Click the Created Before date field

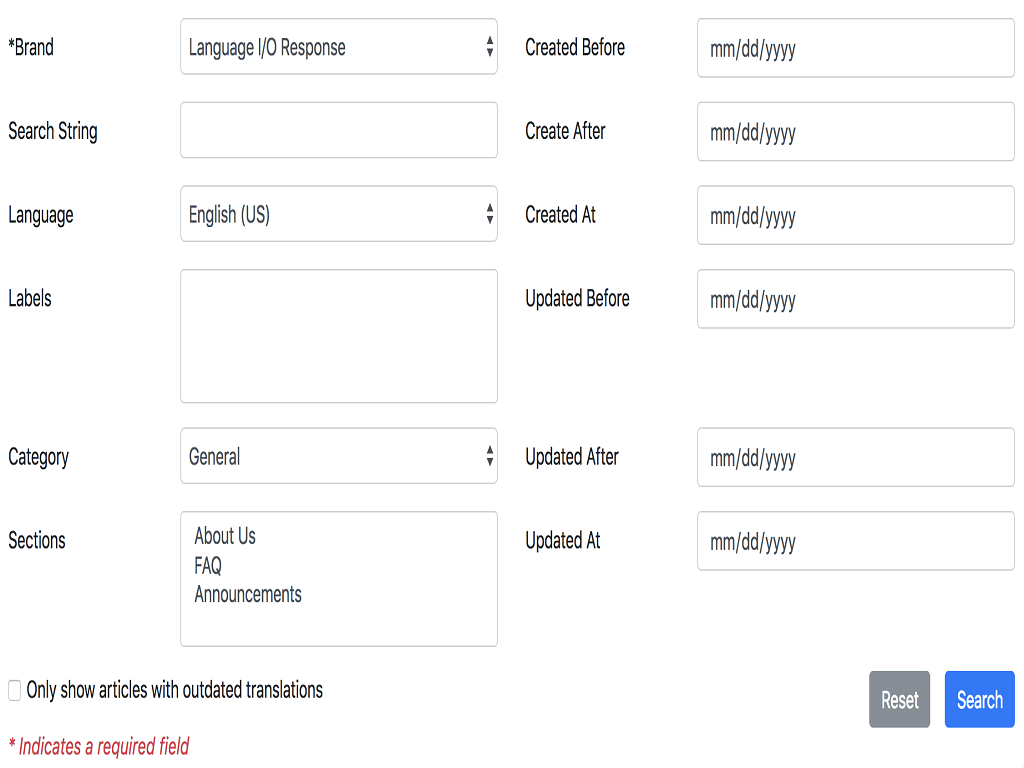pos(855,47)
